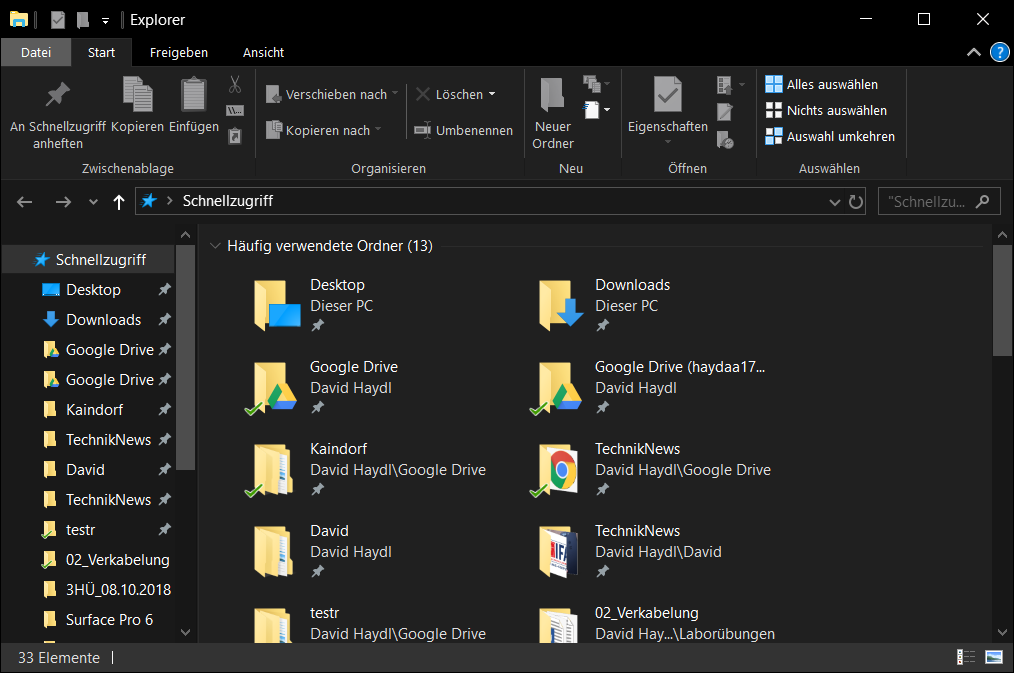Viewport: 1014px width, 673px height.
Task: Open the address bar history dropdown
Action: click(834, 202)
